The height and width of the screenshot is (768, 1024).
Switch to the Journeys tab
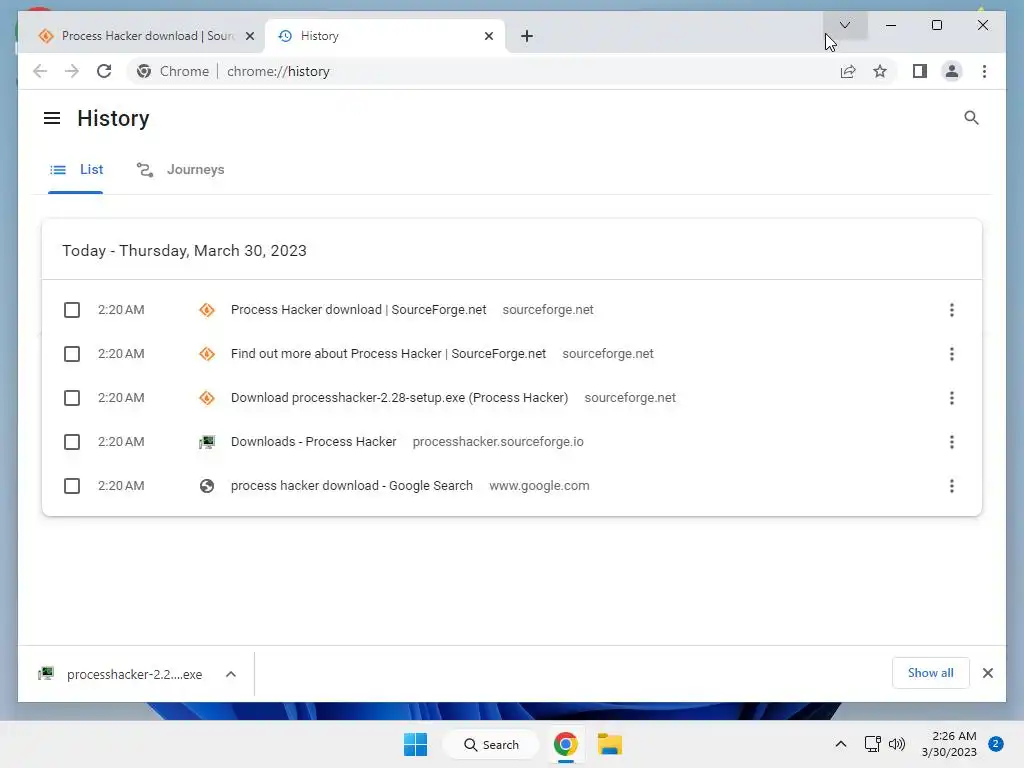tap(180, 170)
